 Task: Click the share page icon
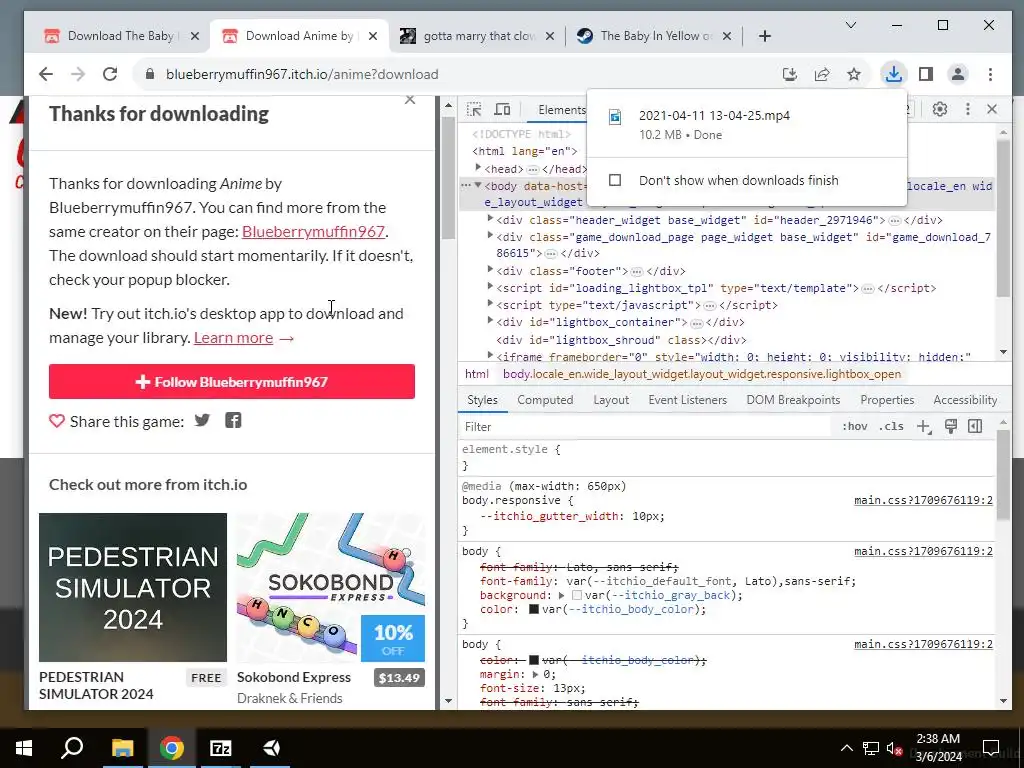tap(822, 74)
